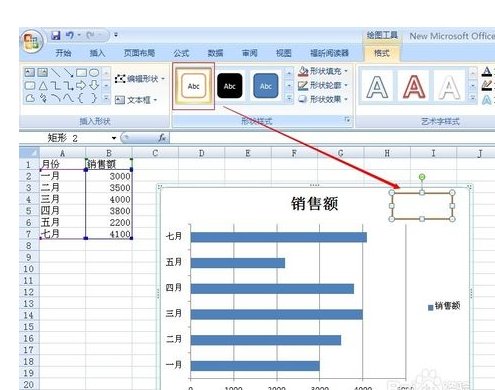Open the 页面布局 tab
Viewport: 495px width, 390px height.
pyautogui.click(x=139, y=53)
